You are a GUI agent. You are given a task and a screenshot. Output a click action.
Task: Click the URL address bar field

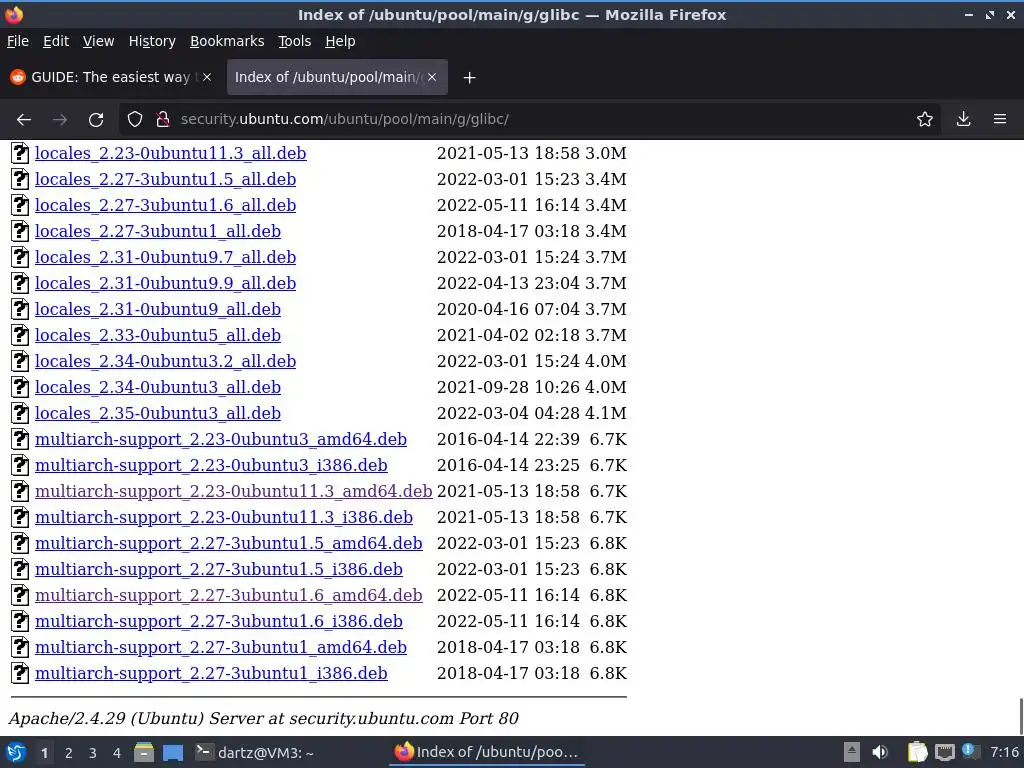(530, 120)
